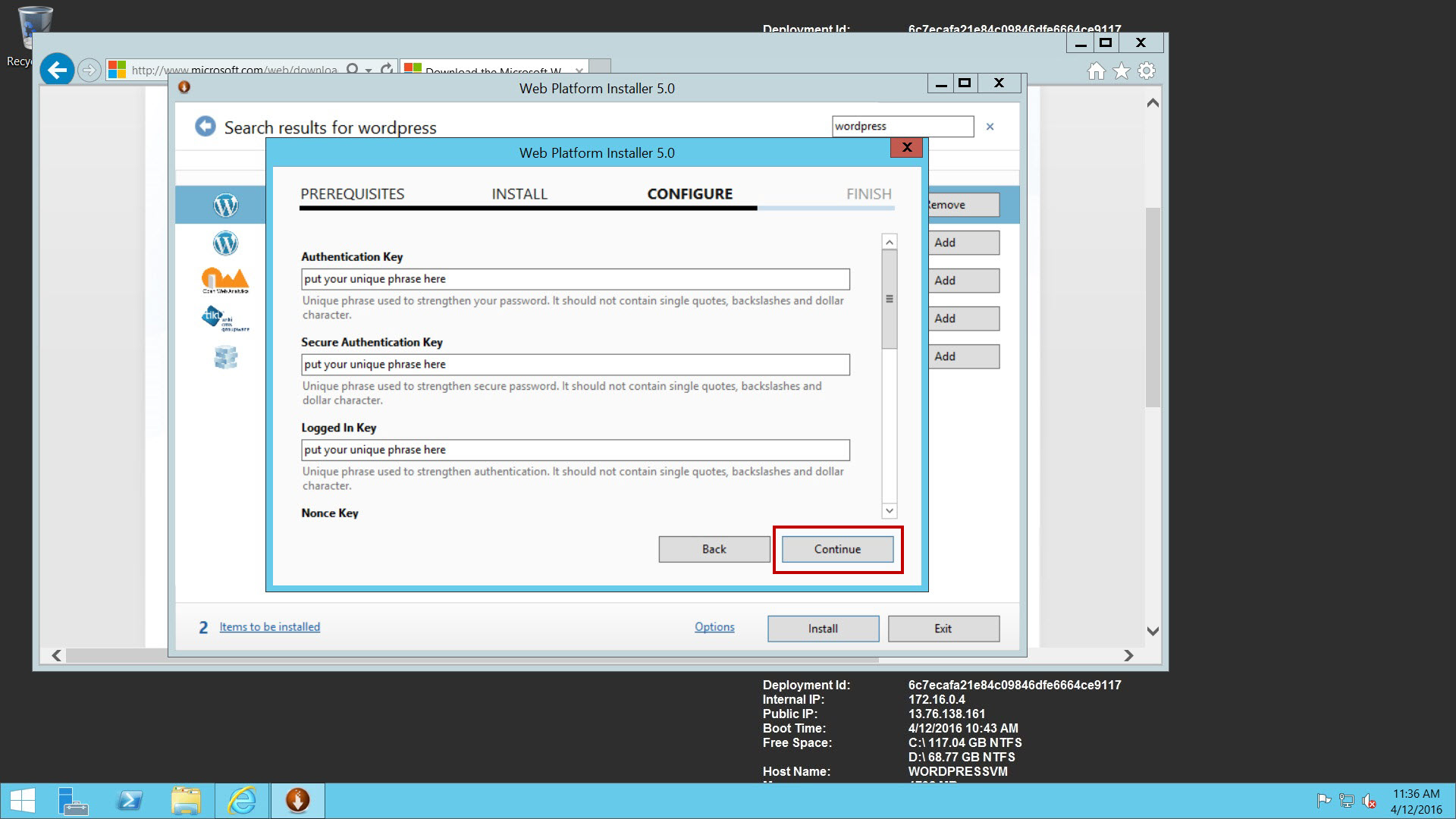Open Internet Explorer tools gear
The width and height of the screenshot is (1456, 819).
[x=1147, y=71]
